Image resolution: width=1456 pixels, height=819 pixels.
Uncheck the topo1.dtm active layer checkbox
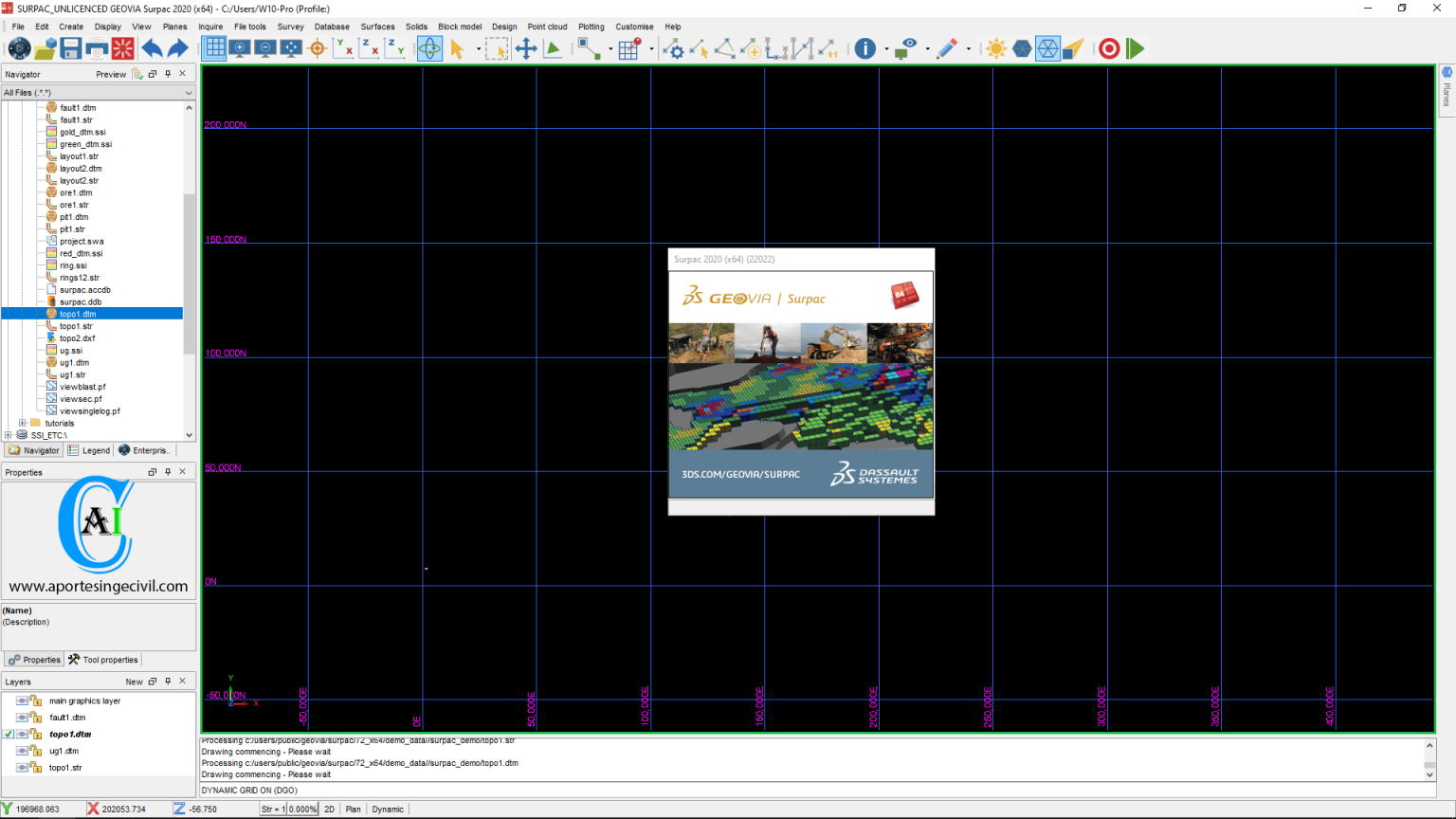pyautogui.click(x=9, y=734)
